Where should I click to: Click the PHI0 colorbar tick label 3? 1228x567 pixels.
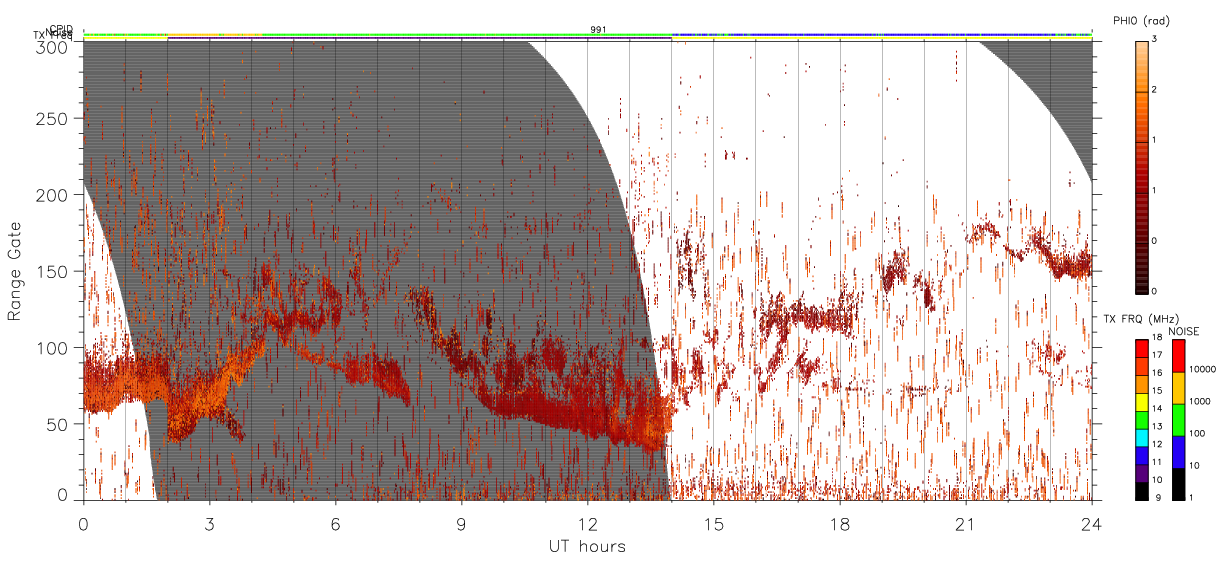tap(1154, 40)
